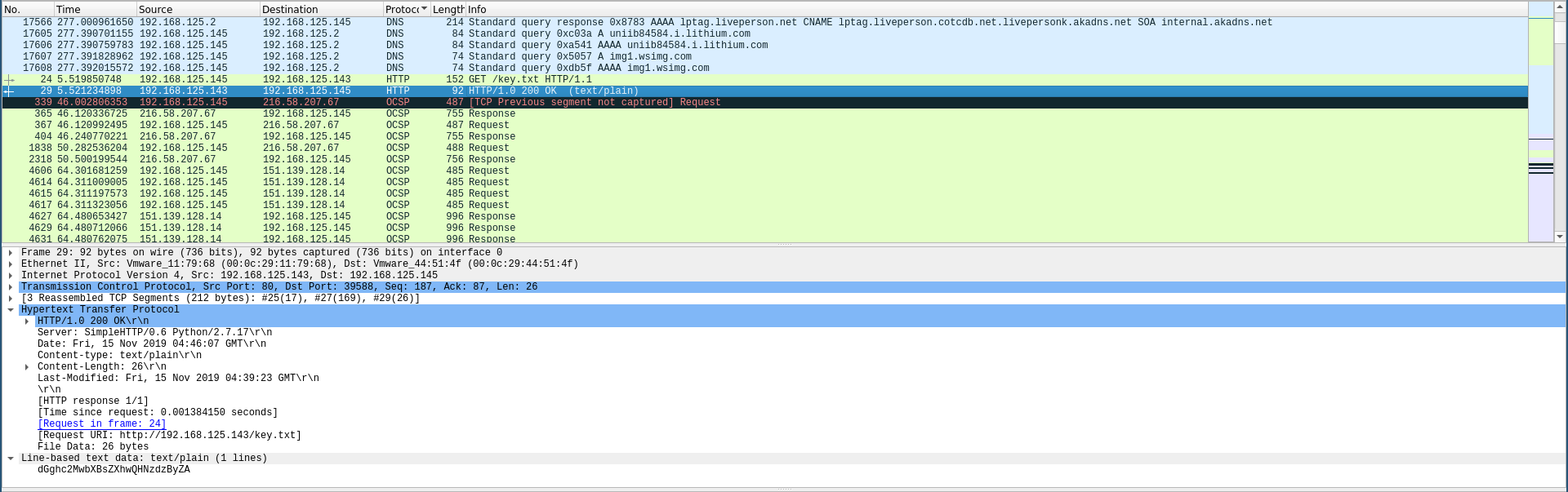Expand the HTTP/1.0 200 OK line
Image resolution: width=1568 pixels, height=492 pixels.
tap(27, 321)
